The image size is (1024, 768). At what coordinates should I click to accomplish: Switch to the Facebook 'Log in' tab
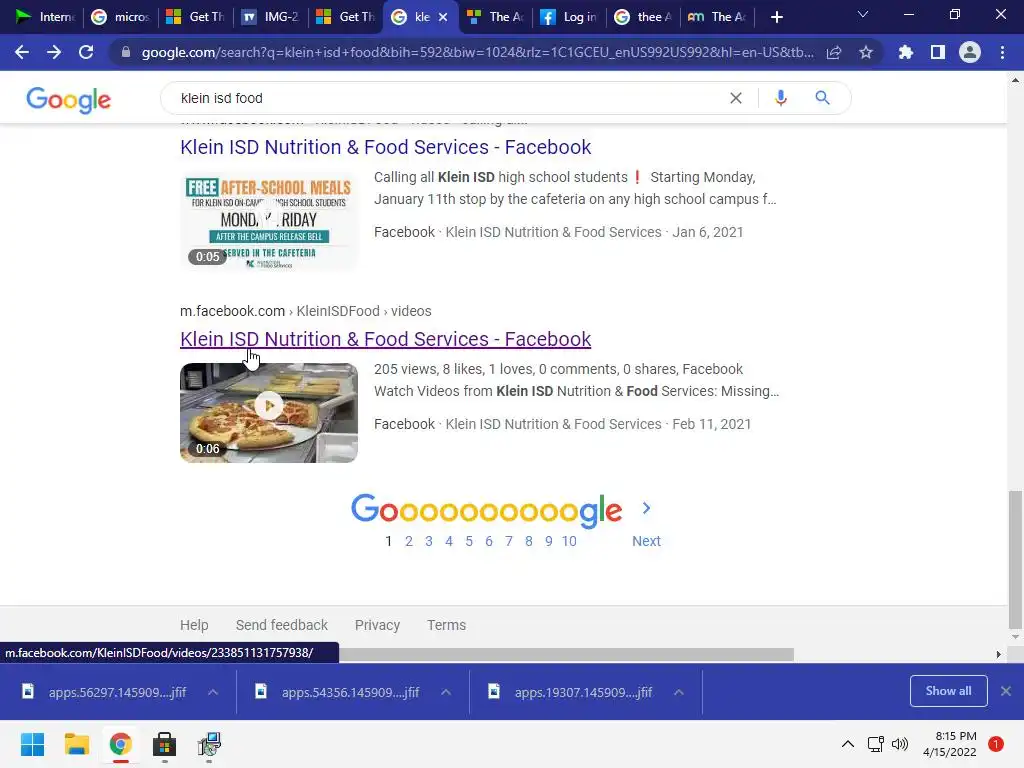click(x=571, y=18)
